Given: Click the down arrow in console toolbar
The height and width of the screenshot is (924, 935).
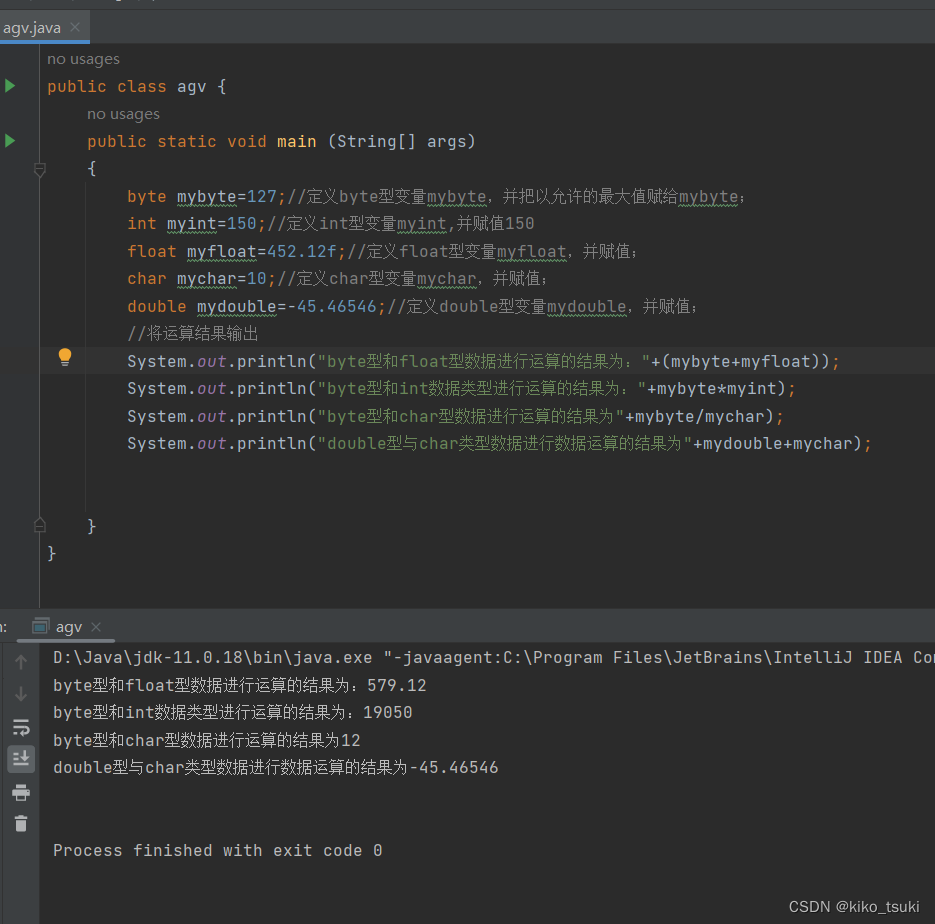Looking at the screenshot, I should 20,692.
